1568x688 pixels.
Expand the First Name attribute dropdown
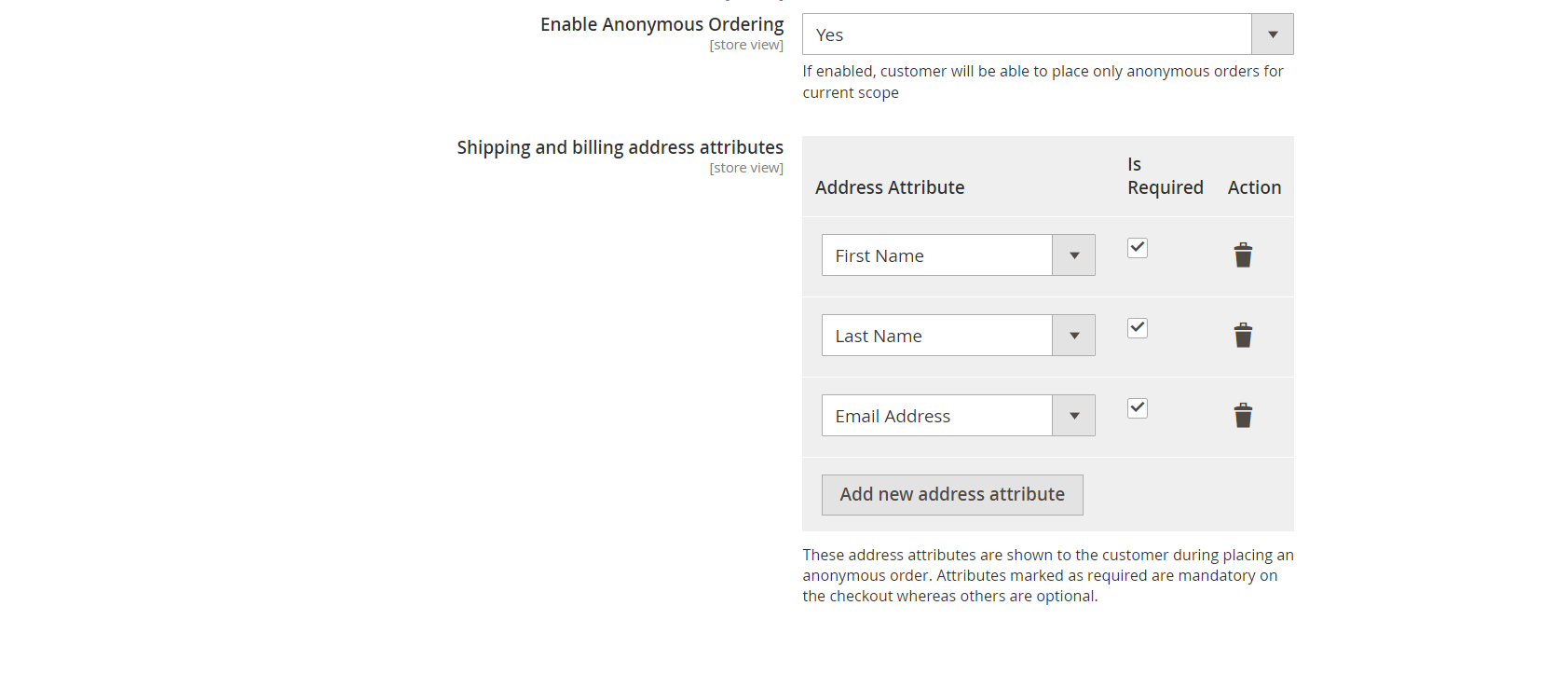point(958,255)
